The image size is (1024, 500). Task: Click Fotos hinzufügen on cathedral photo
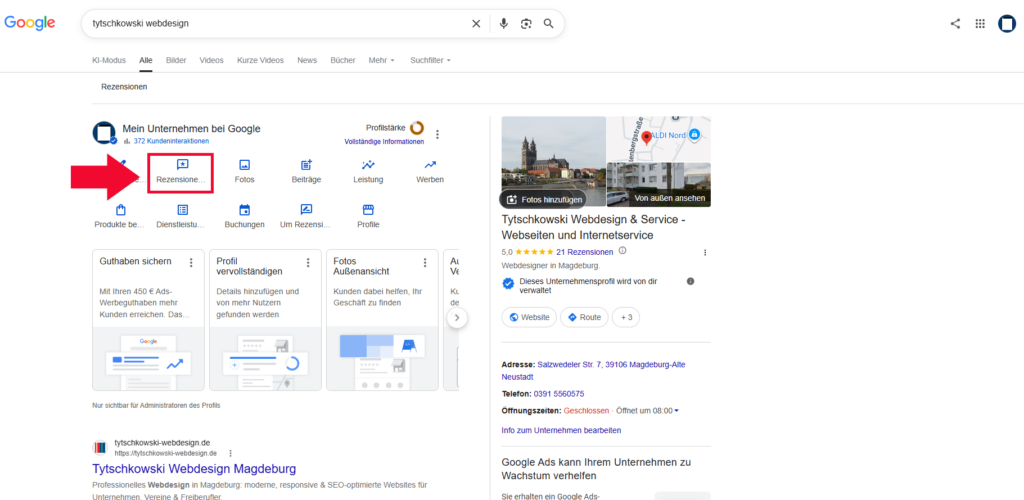pyautogui.click(x=544, y=199)
